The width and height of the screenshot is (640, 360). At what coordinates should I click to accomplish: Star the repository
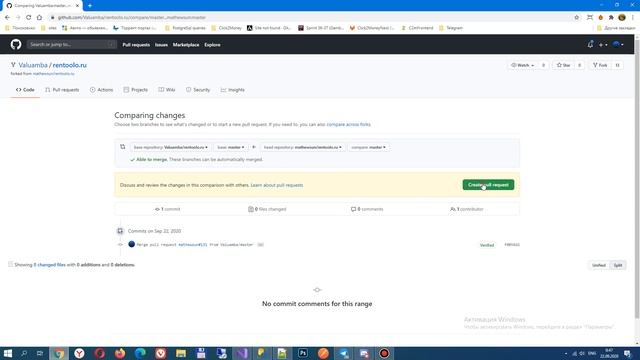(x=563, y=65)
